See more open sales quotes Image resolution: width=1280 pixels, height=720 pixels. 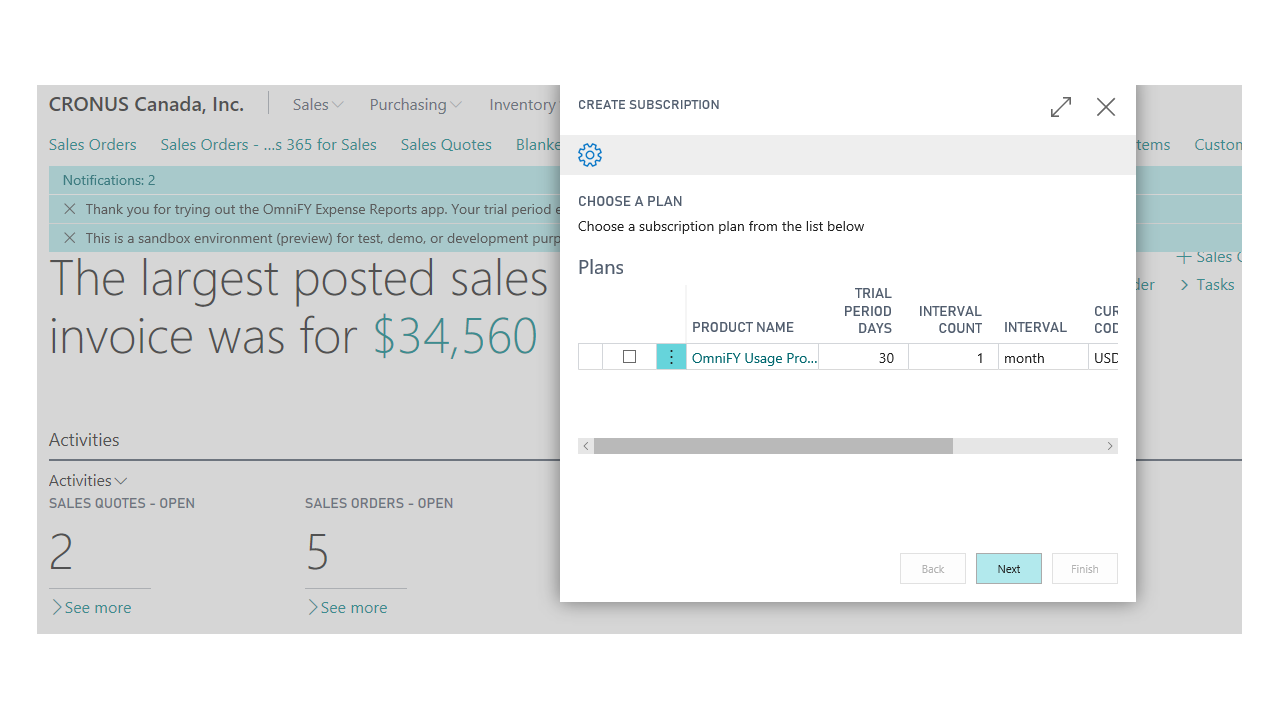click(91, 608)
